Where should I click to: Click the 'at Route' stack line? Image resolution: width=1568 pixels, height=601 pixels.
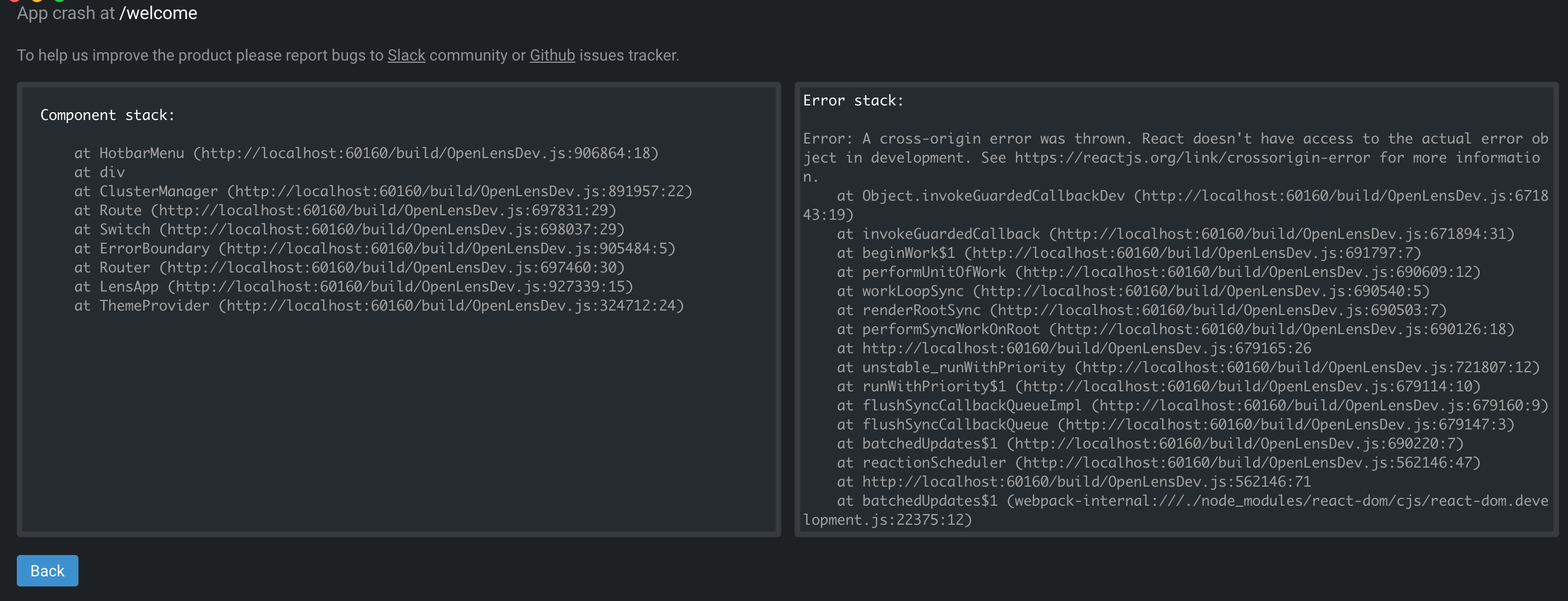pos(345,210)
